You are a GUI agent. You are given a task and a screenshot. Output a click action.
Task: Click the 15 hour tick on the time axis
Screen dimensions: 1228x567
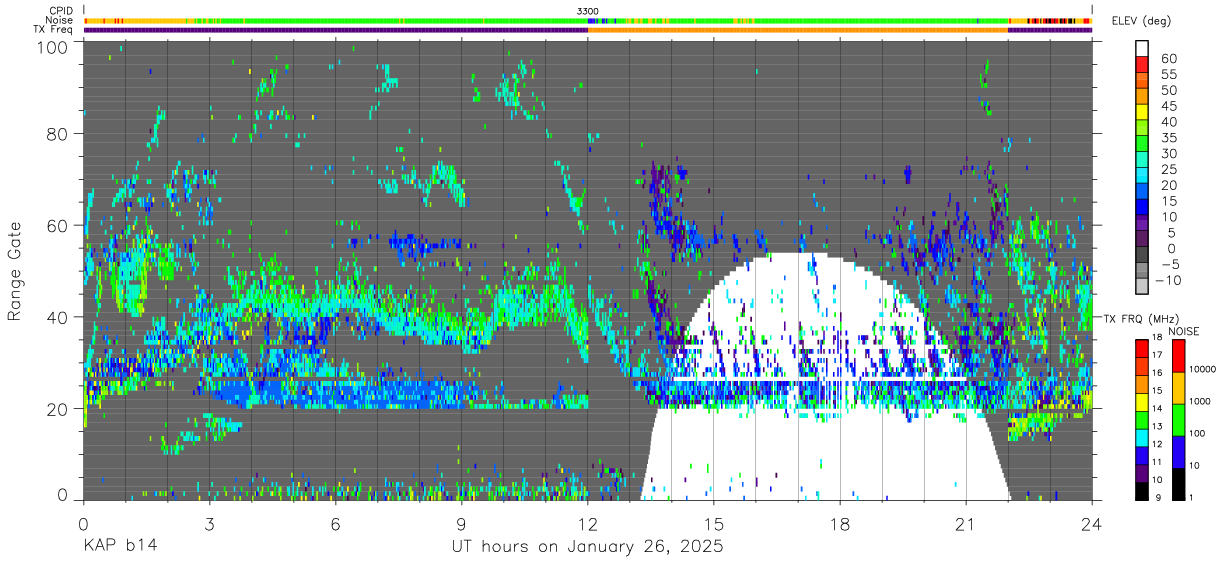(713, 524)
